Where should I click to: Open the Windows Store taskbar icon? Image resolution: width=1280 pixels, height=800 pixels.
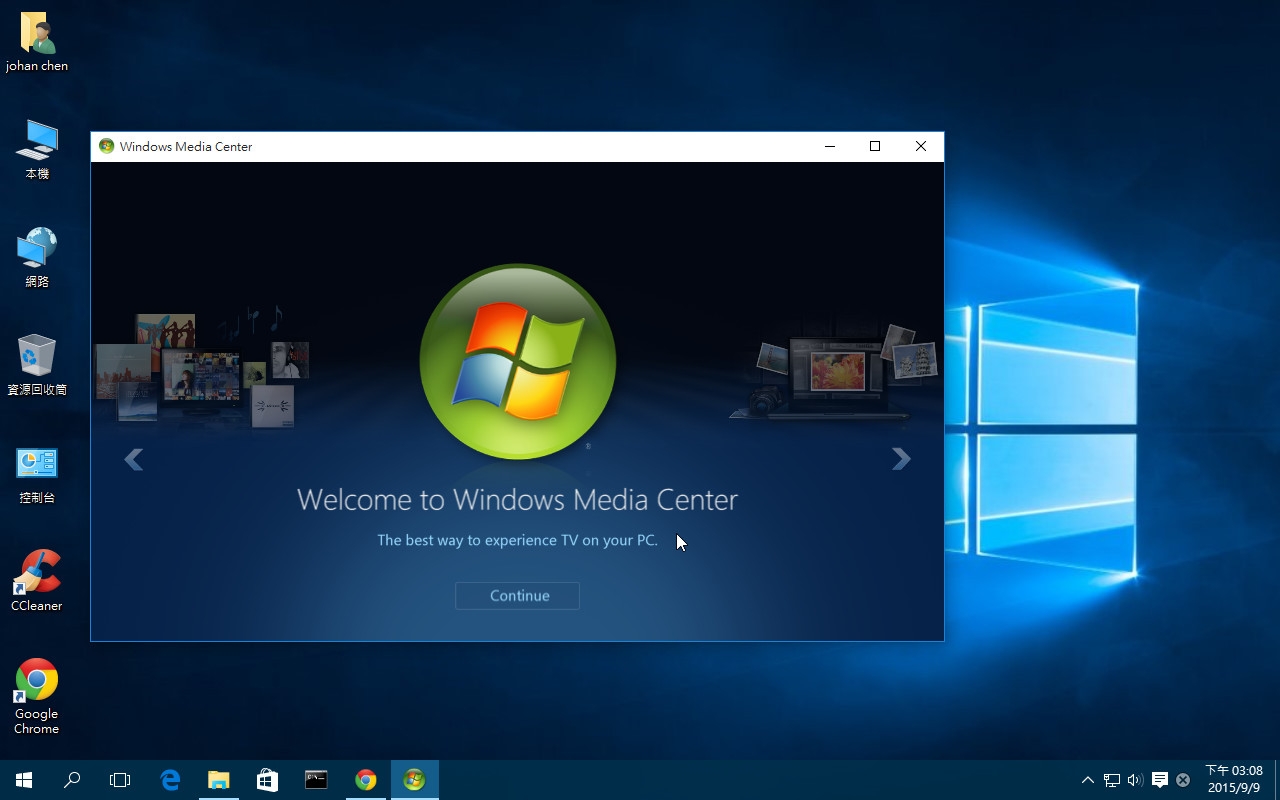[267, 780]
